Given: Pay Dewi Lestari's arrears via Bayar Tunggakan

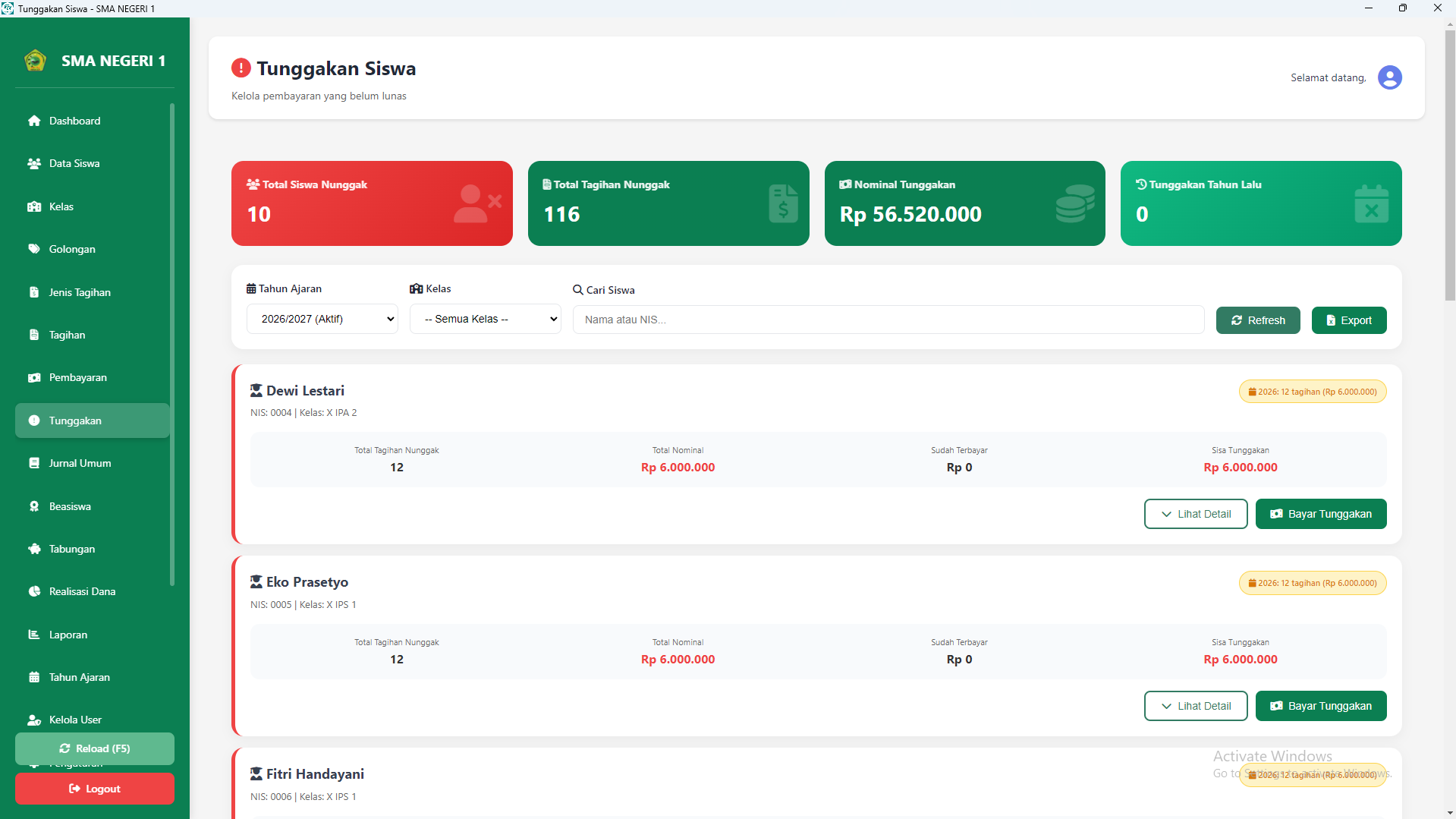Looking at the screenshot, I should [1321, 514].
